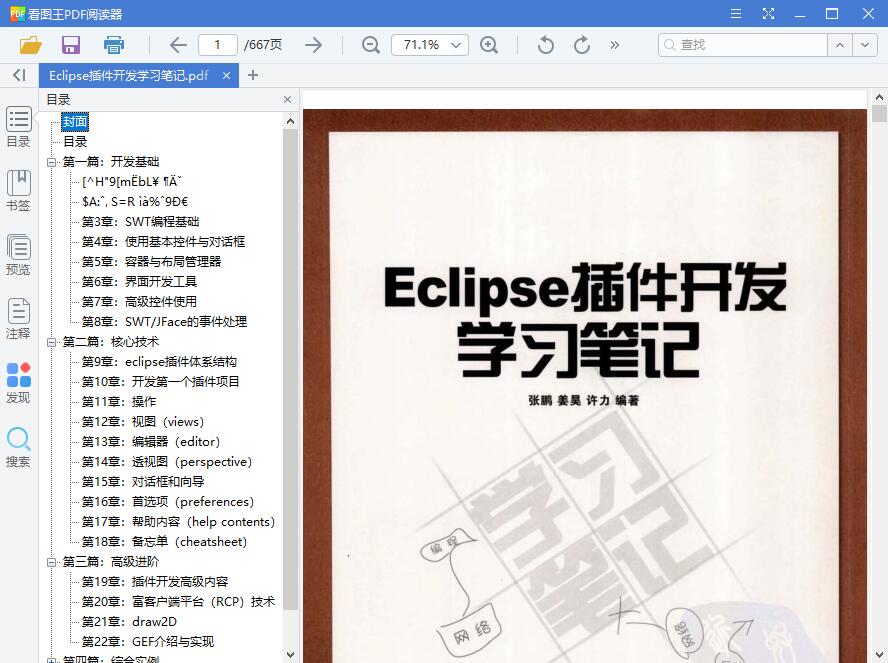The height and width of the screenshot is (663, 888).
Task: Click the zoom out magnifier
Action: click(x=370, y=45)
